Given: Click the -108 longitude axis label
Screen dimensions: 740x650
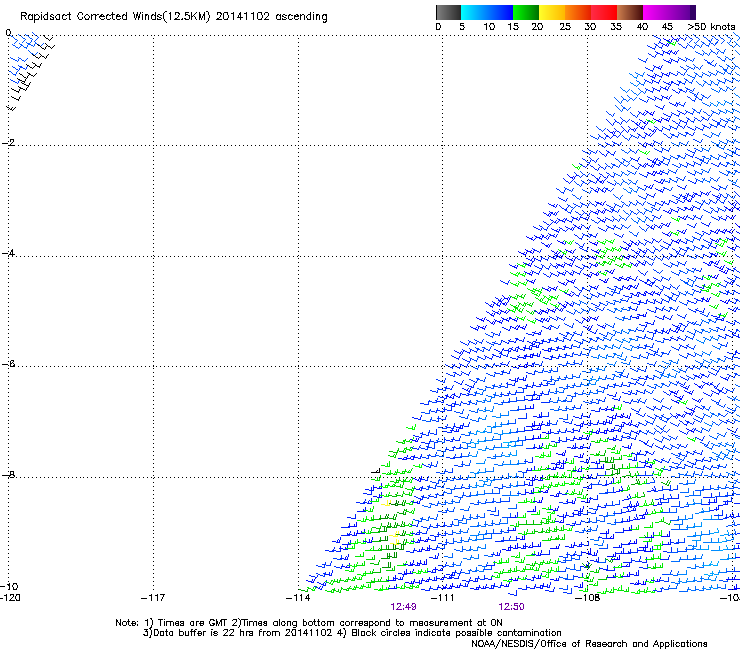Looking at the screenshot, I should [x=587, y=598].
